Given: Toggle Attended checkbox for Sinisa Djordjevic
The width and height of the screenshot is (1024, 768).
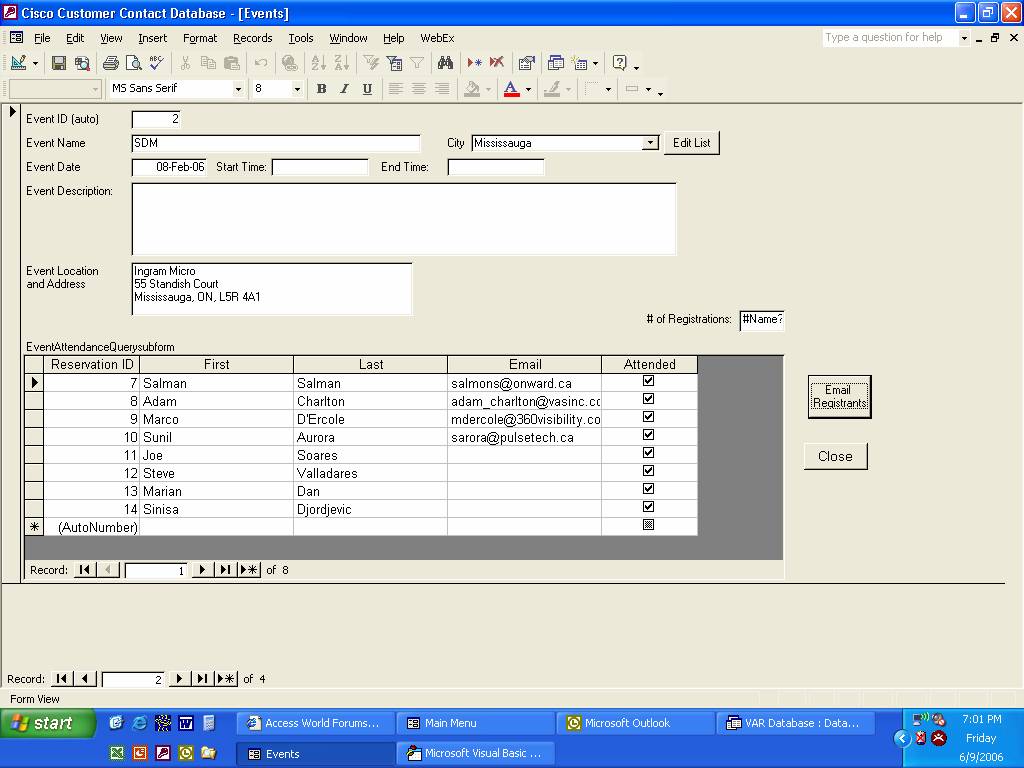Looking at the screenshot, I should (648, 506).
